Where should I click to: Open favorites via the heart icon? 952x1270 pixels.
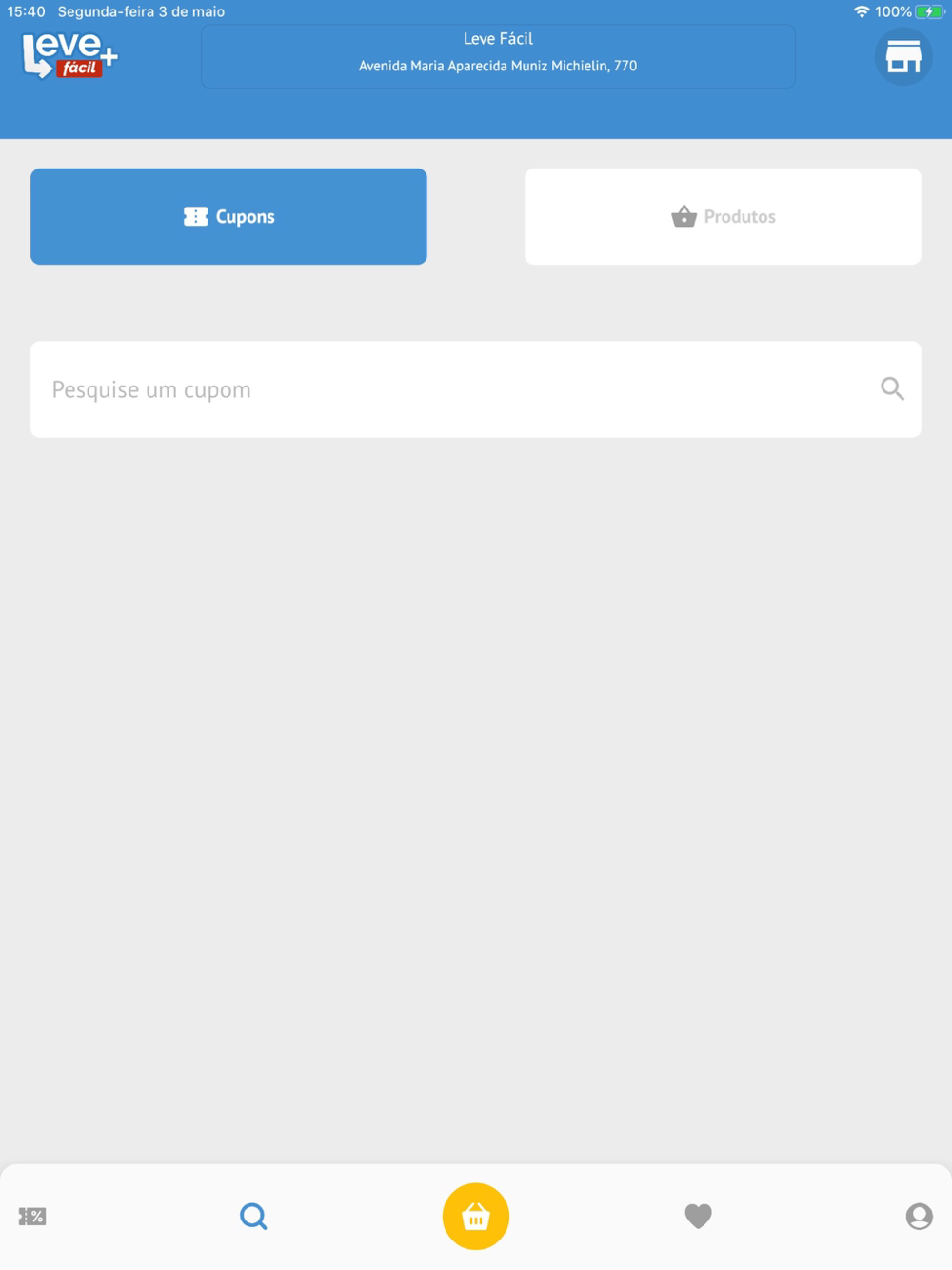(698, 1216)
